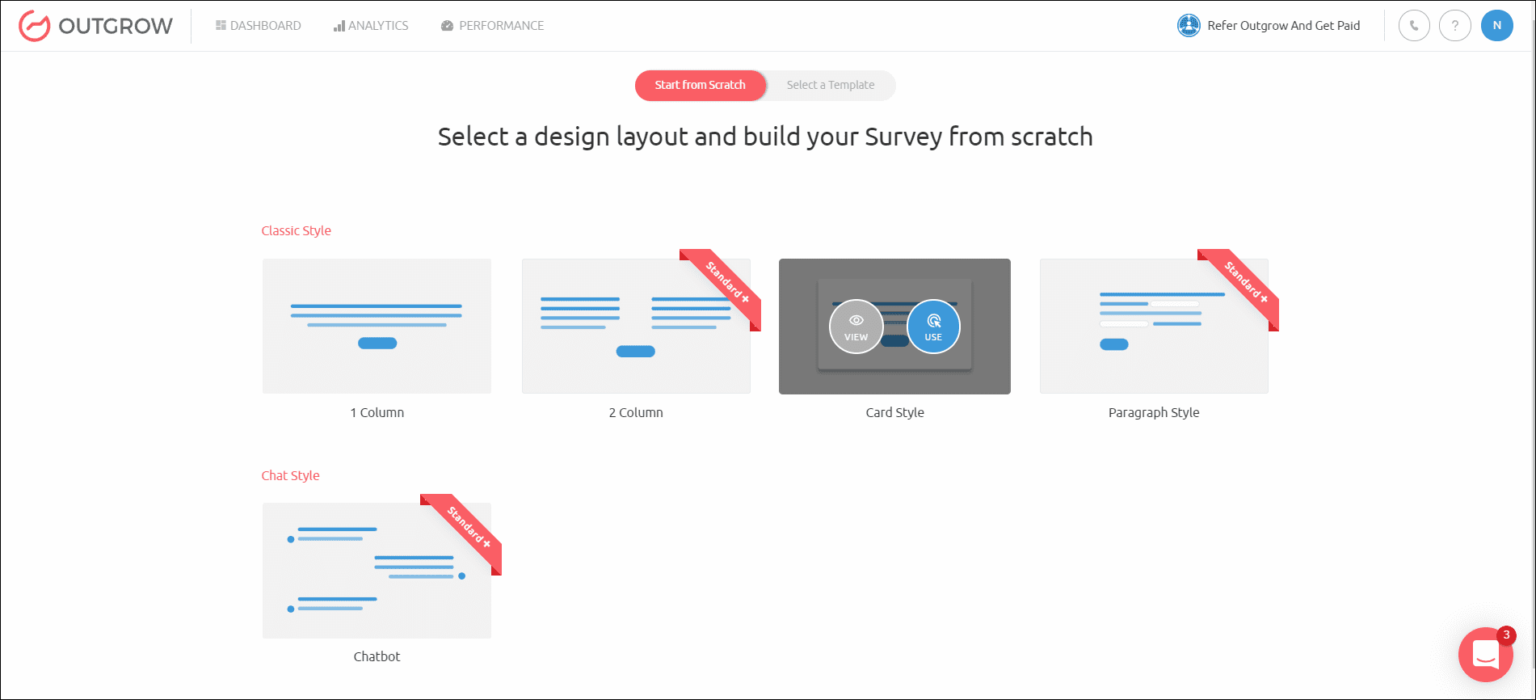The height and width of the screenshot is (700, 1536).
Task: Open the Dashboard menu item
Action: [258, 25]
